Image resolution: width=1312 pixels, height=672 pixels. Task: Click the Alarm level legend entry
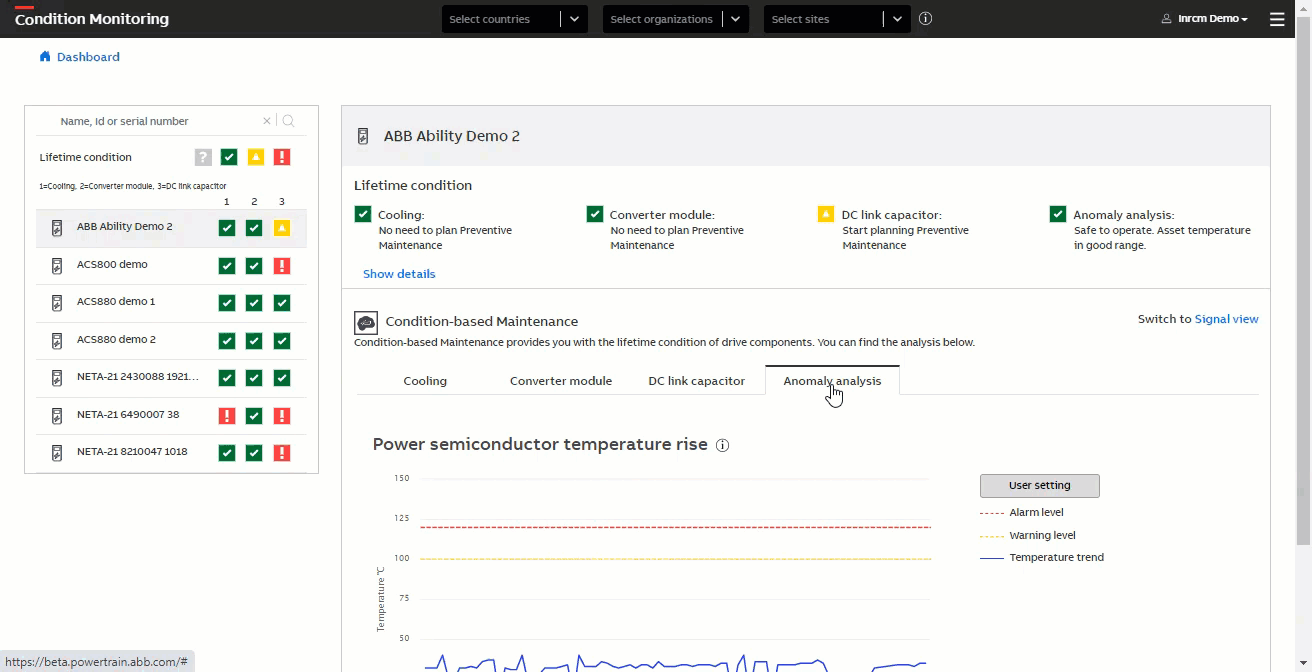[x=1022, y=513]
